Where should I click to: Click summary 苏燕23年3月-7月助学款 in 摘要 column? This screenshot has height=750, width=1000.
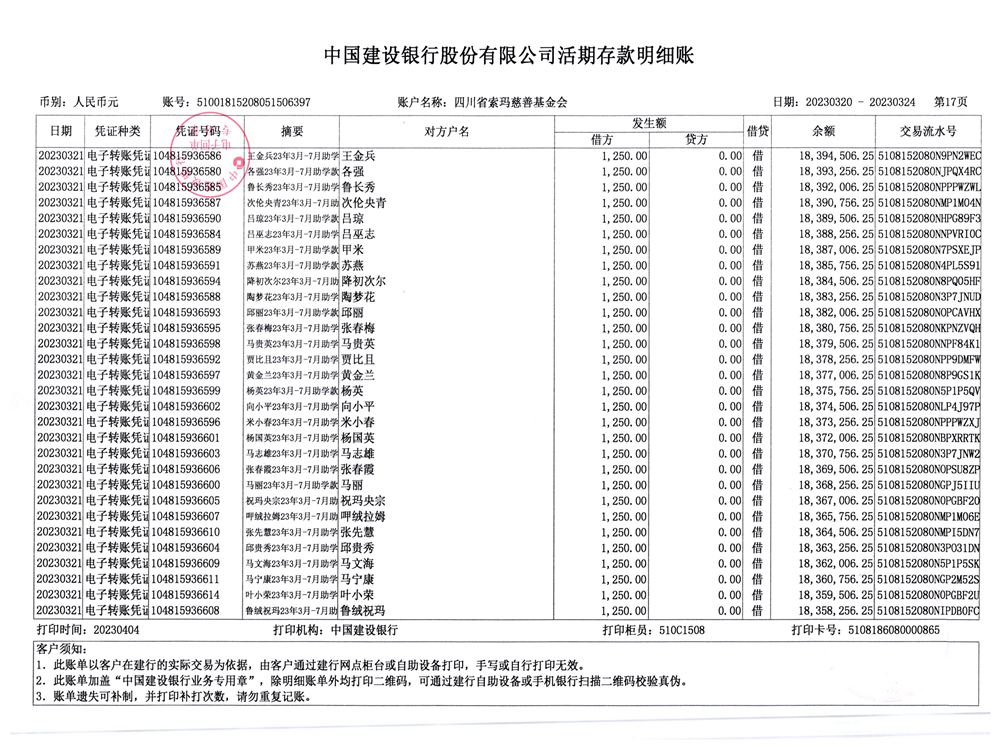pyautogui.click(x=293, y=265)
